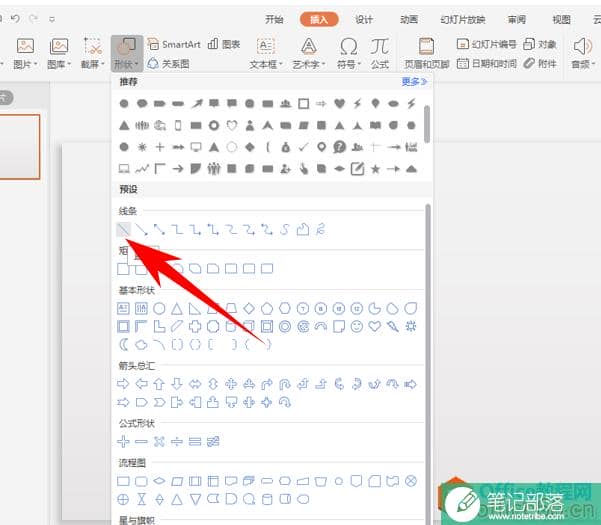Image resolution: width=601 pixels, height=525 pixels.
Task: Choose the up block arrow
Action: point(159,384)
